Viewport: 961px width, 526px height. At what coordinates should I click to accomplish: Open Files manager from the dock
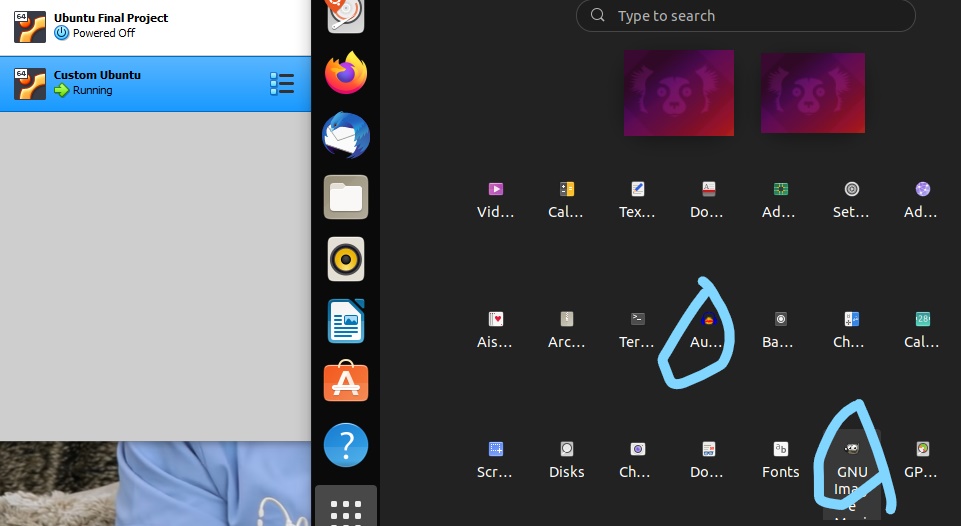(346, 197)
